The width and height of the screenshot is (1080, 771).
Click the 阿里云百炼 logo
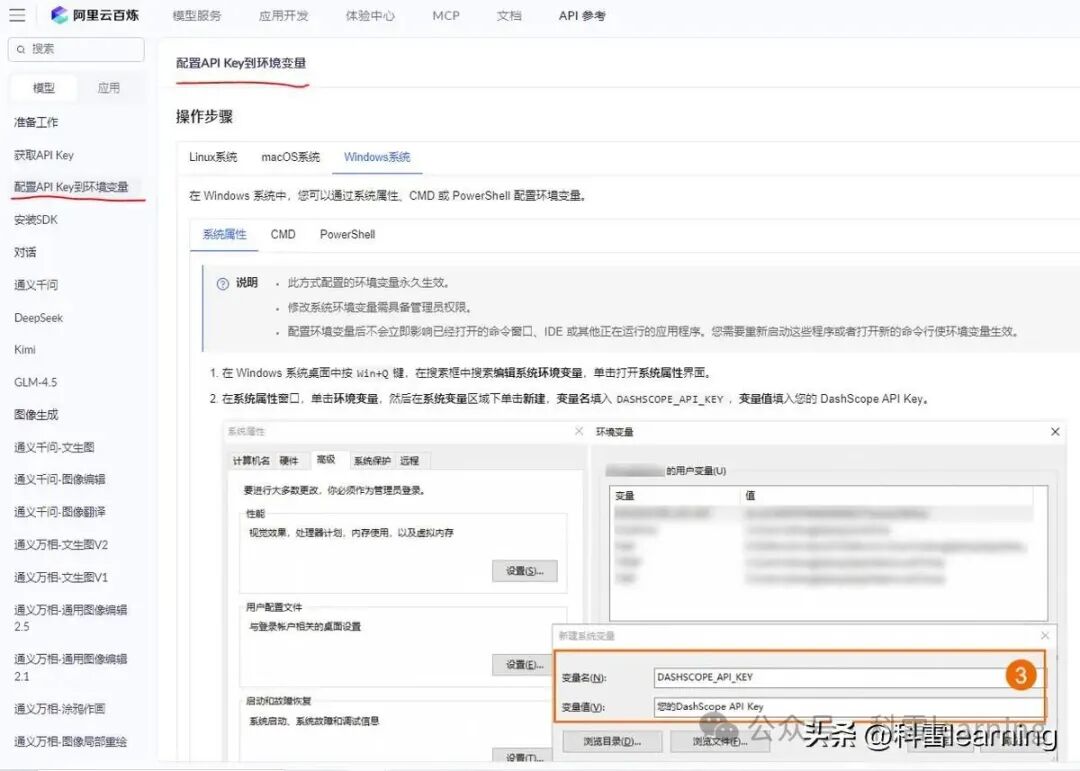point(95,14)
